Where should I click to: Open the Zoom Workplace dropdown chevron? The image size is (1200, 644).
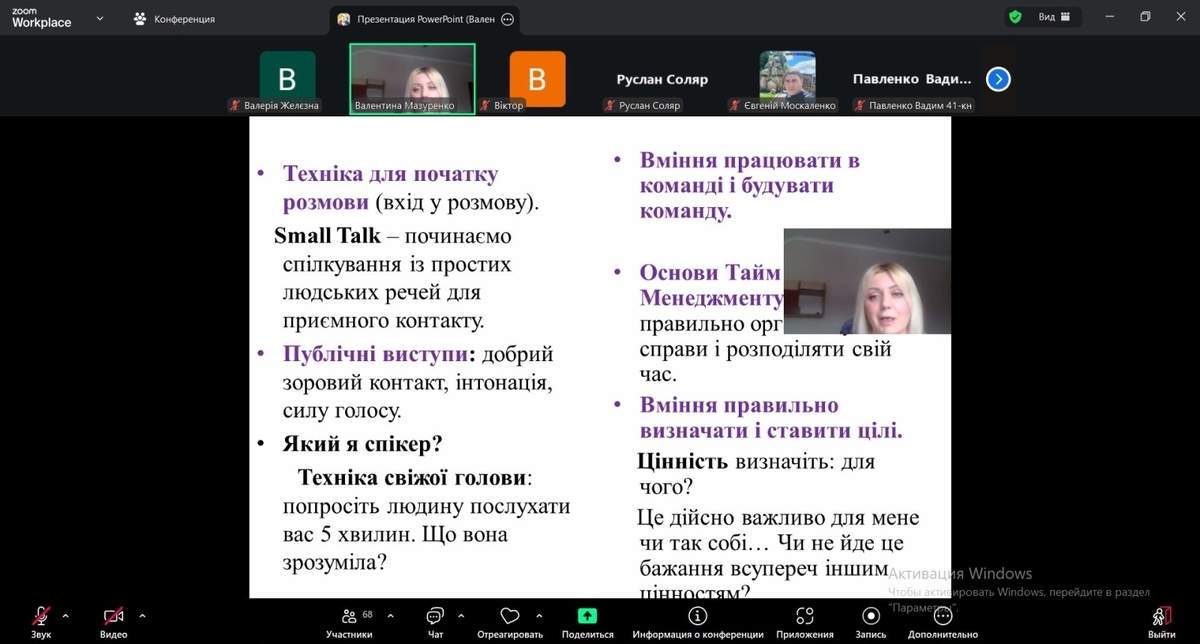coord(99,18)
